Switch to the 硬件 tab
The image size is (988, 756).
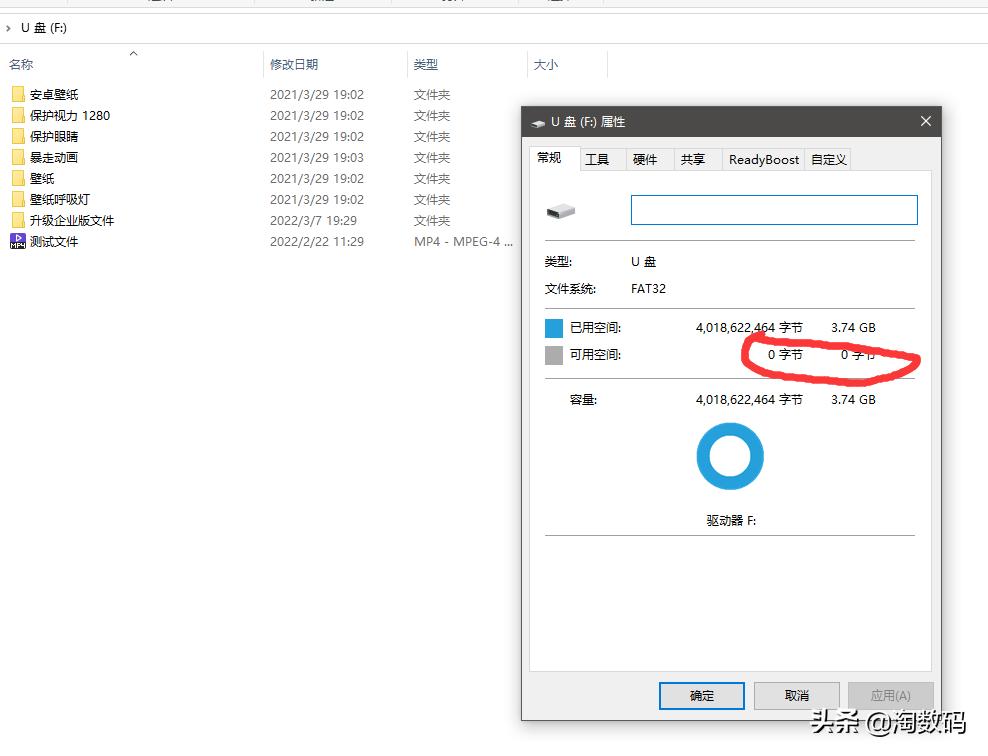pyautogui.click(x=648, y=159)
